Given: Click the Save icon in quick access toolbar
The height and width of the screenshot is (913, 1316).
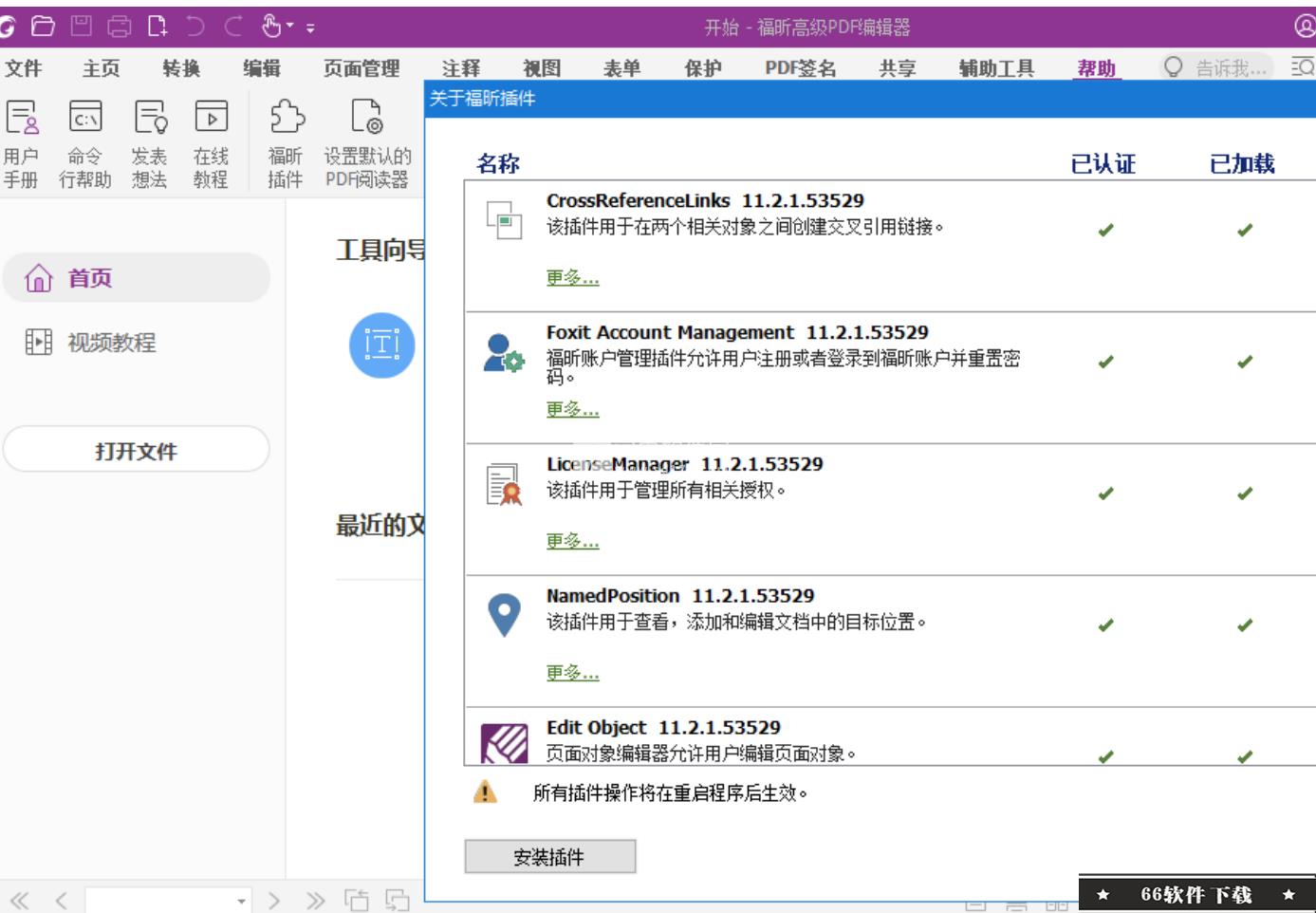Looking at the screenshot, I should pyautogui.click(x=82, y=27).
